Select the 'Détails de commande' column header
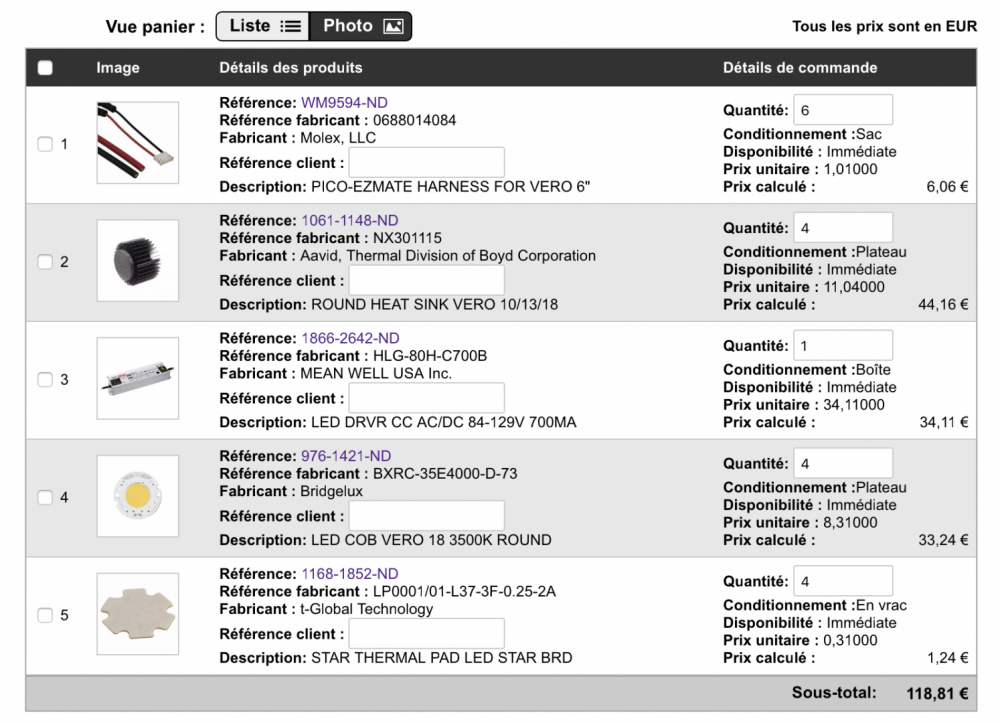1000x723 pixels. 800,68
